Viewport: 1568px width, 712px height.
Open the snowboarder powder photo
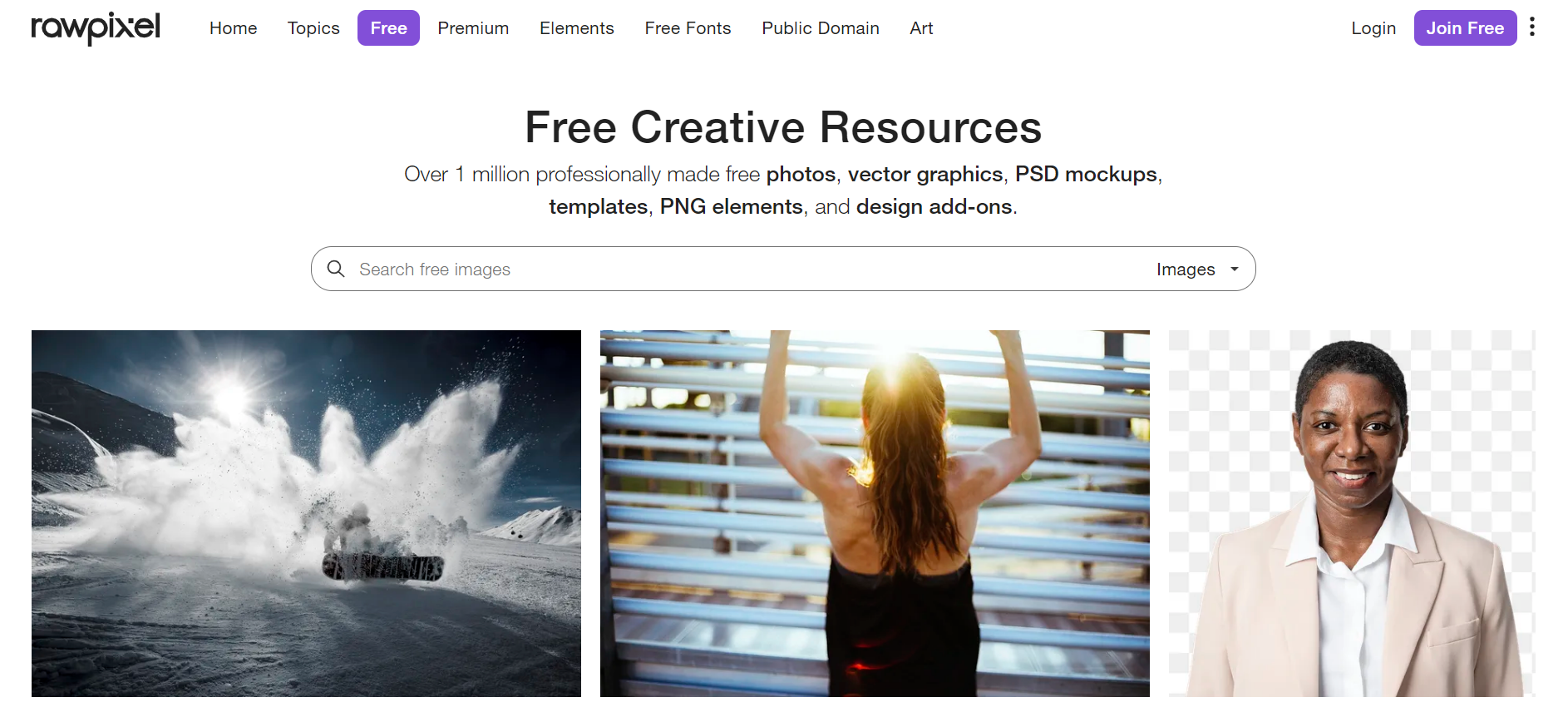(306, 513)
